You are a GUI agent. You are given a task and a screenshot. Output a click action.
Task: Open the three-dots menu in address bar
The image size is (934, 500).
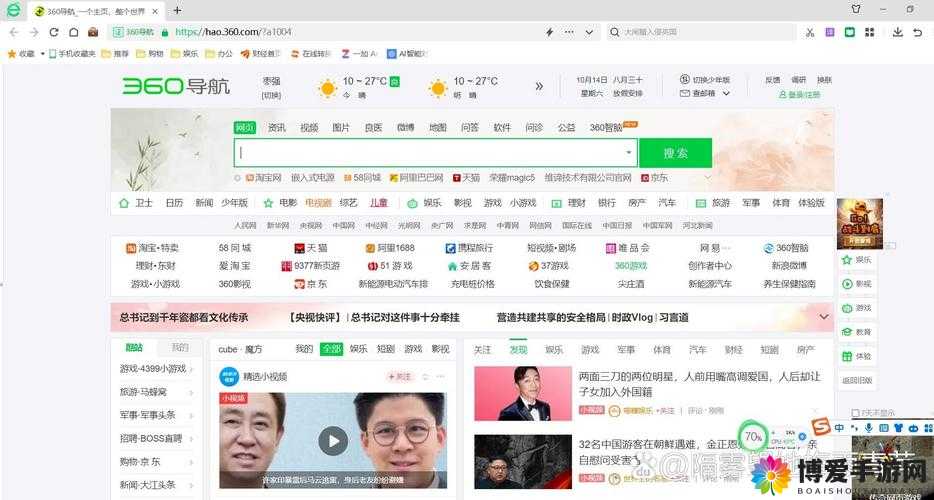[x=569, y=32]
